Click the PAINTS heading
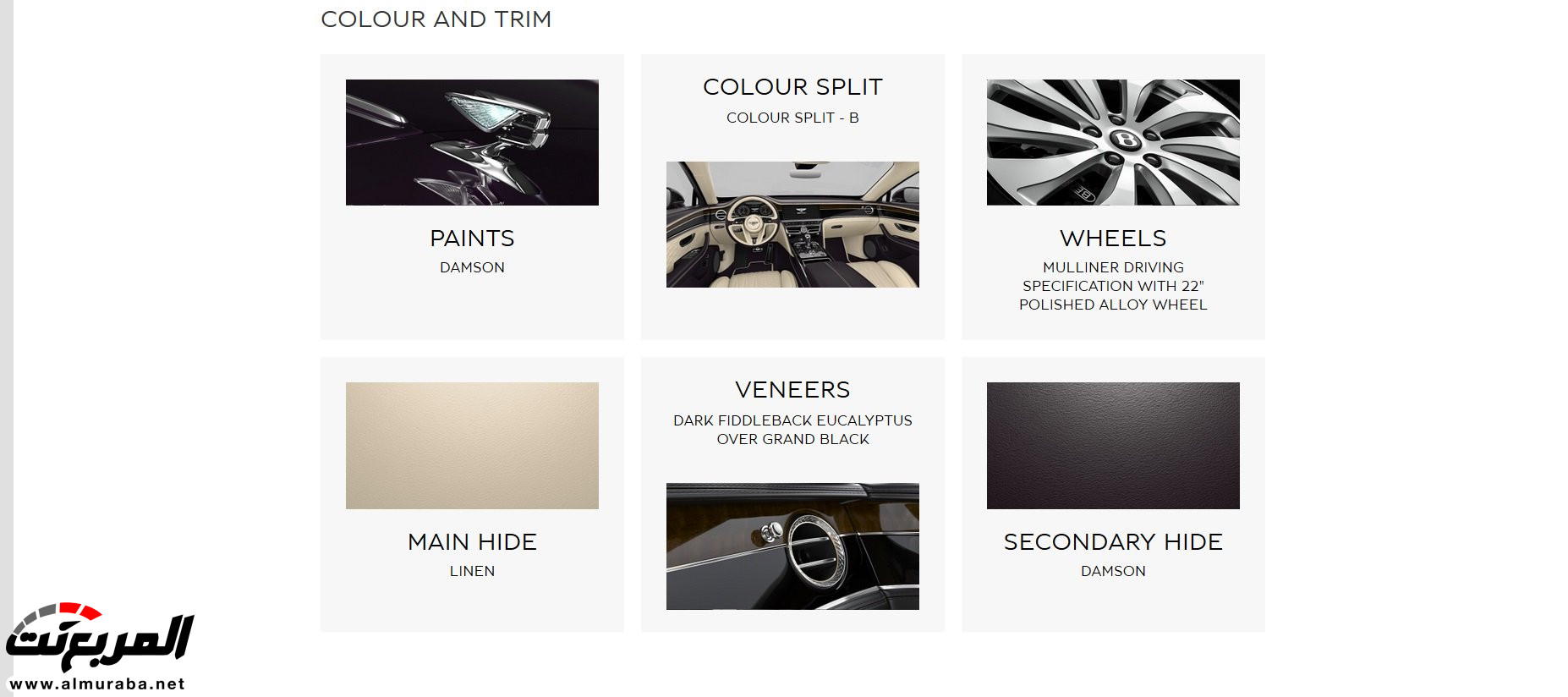 [472, 239]
